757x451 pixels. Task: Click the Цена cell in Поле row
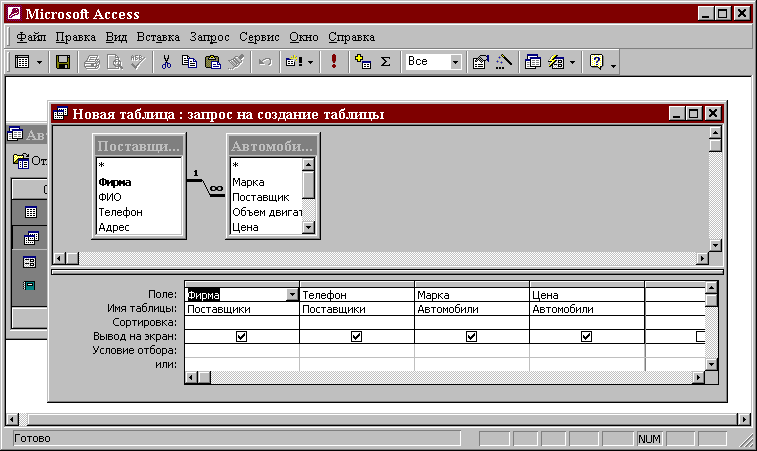click(587, 295)
